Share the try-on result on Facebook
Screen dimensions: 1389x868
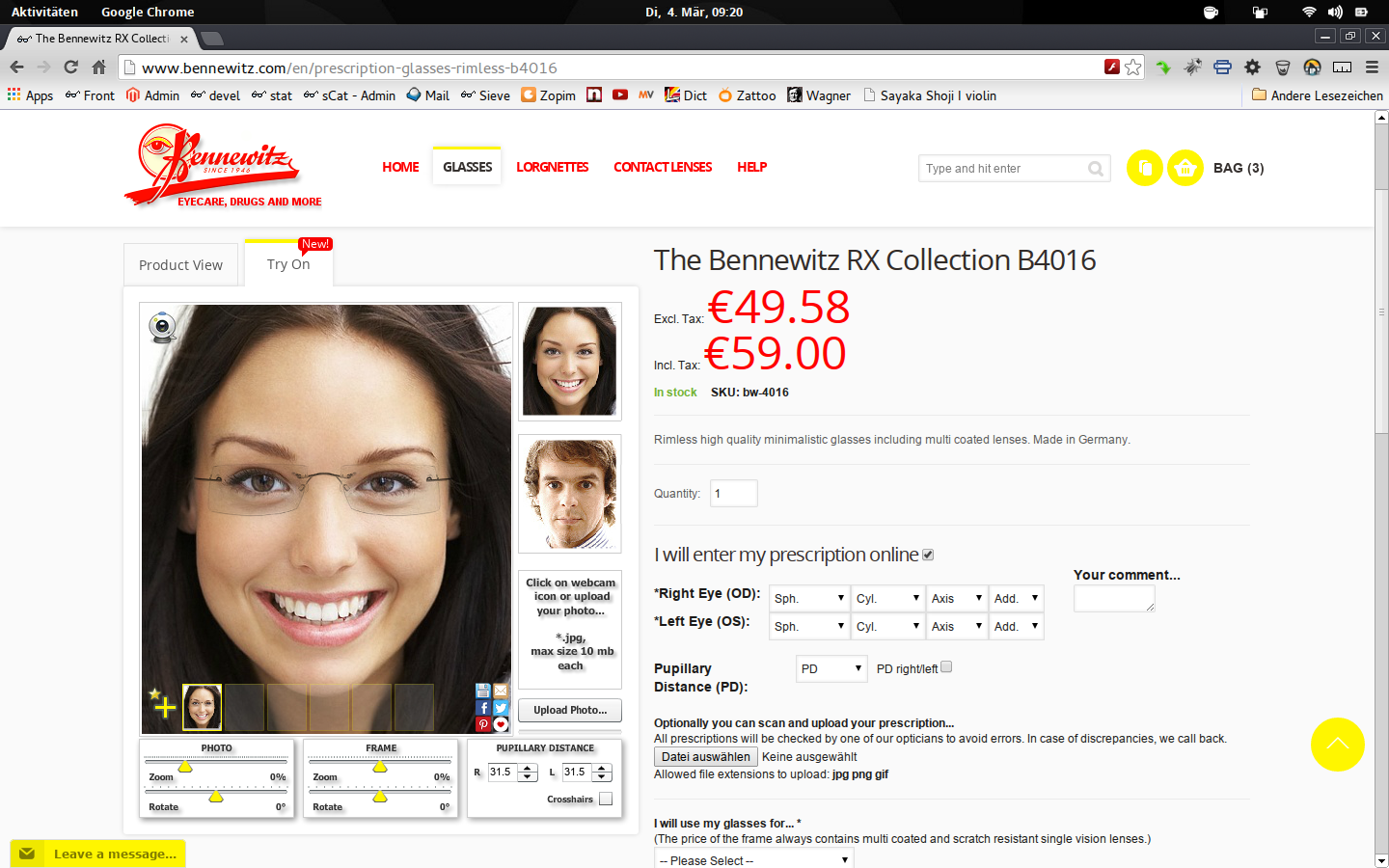tap(482, 707)
